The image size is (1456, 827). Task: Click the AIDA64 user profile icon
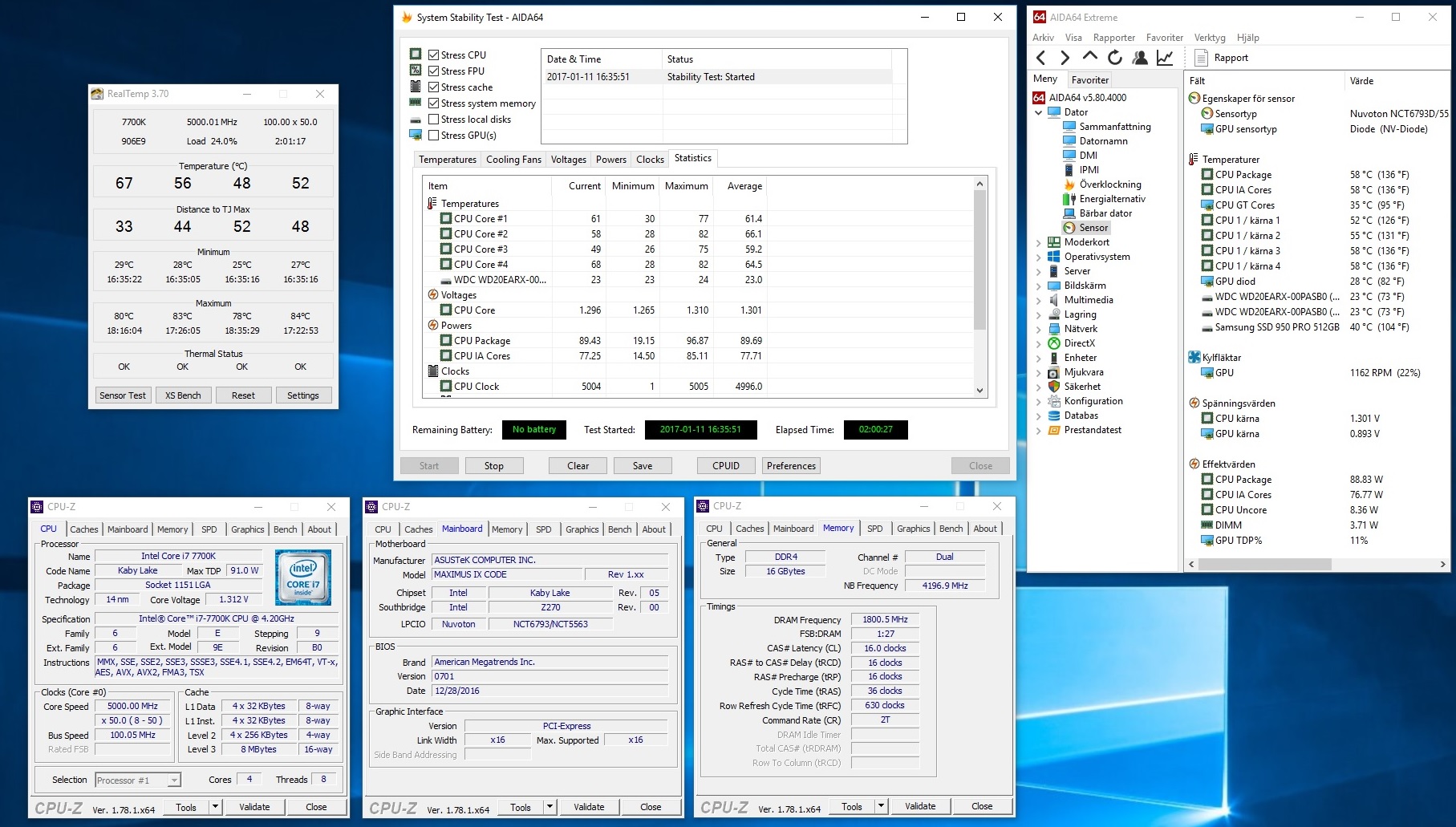(x=1139, y=58)
